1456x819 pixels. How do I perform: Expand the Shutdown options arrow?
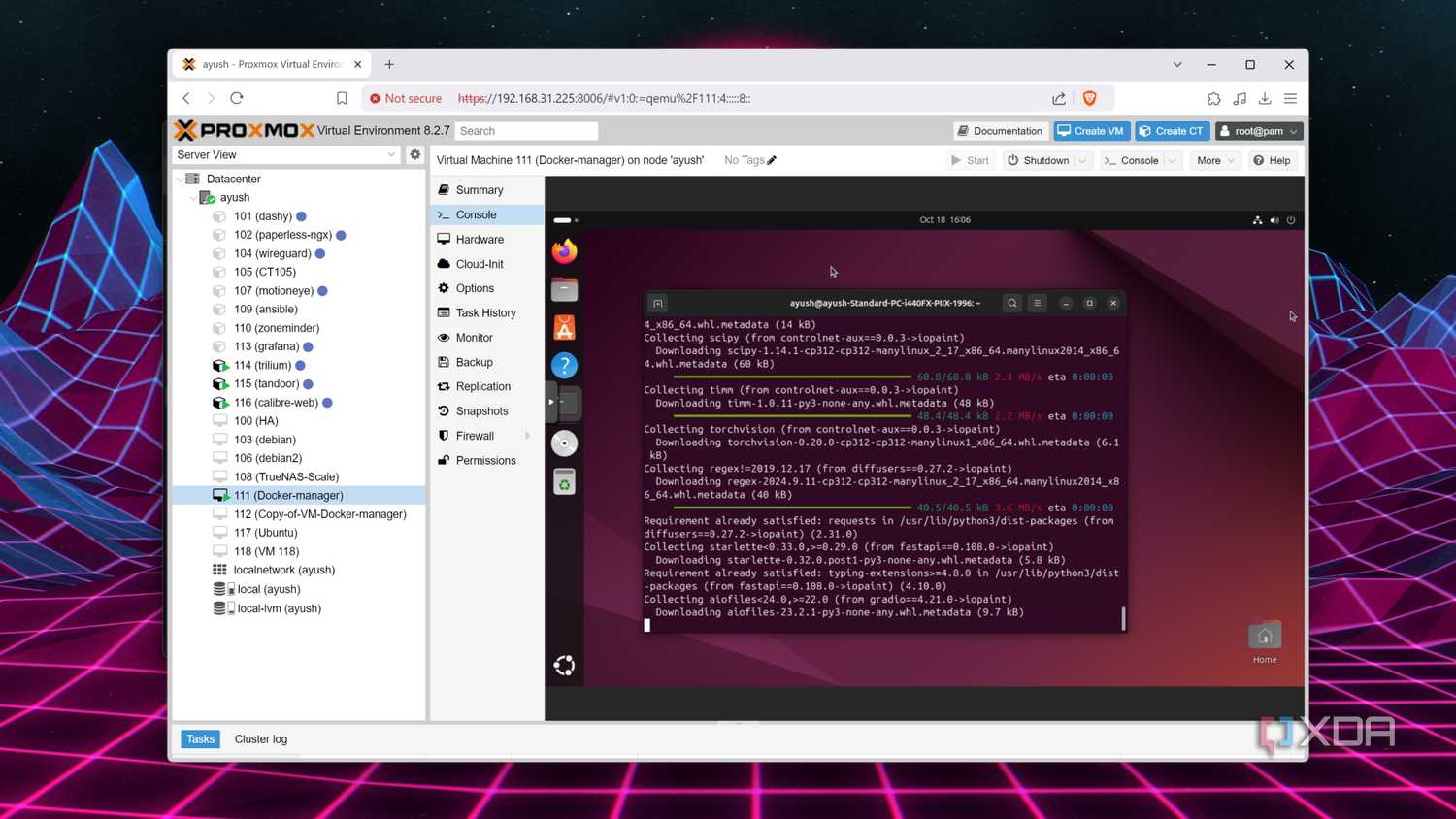1082,160
